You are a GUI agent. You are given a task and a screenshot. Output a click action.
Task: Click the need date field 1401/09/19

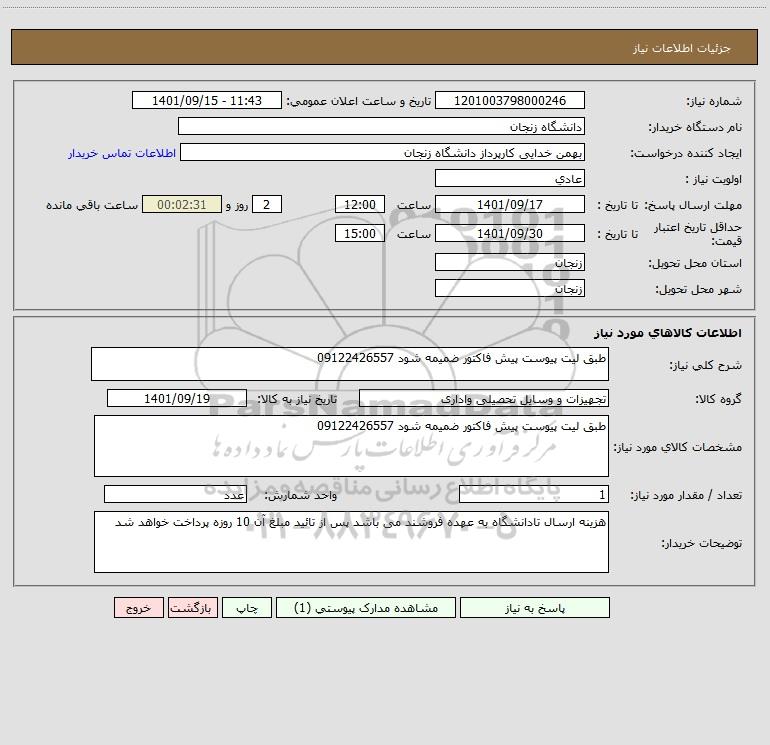point(177,398)
